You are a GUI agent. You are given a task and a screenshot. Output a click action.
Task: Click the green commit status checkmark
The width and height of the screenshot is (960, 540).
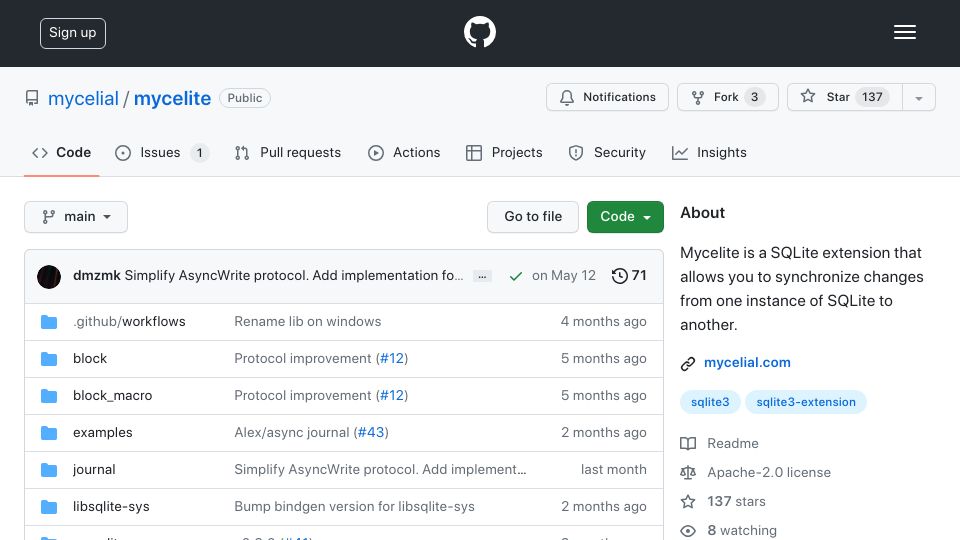pyautogui.click(x=516, y=277)
